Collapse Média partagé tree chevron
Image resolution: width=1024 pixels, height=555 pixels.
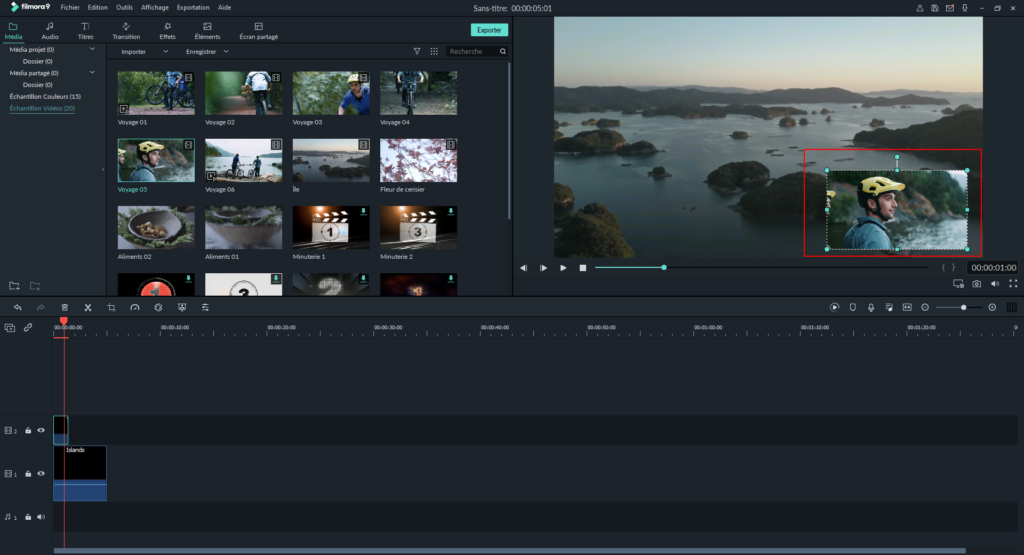point(92,72)
